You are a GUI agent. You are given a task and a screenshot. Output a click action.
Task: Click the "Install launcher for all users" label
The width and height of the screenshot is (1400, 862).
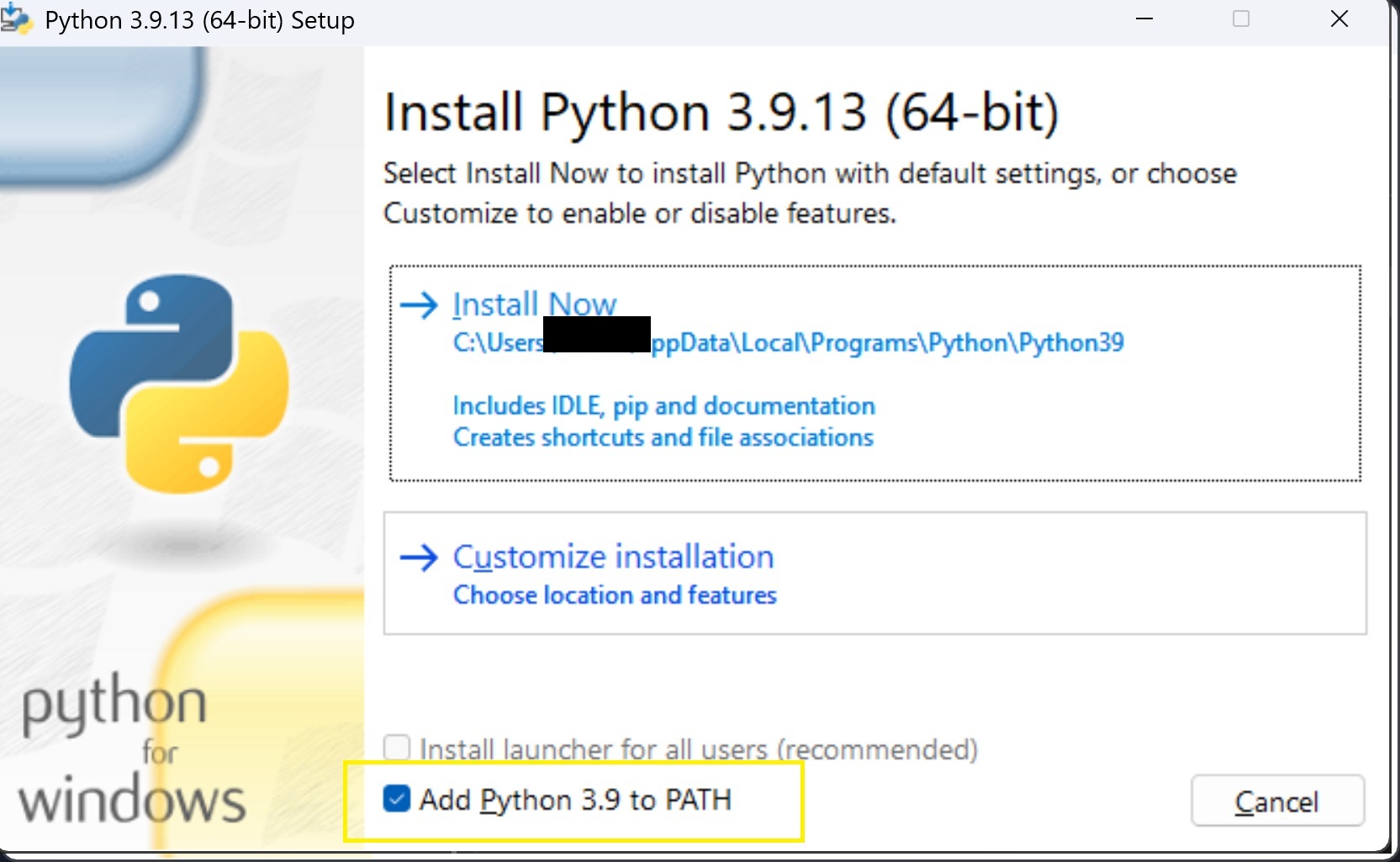[699, 748]
